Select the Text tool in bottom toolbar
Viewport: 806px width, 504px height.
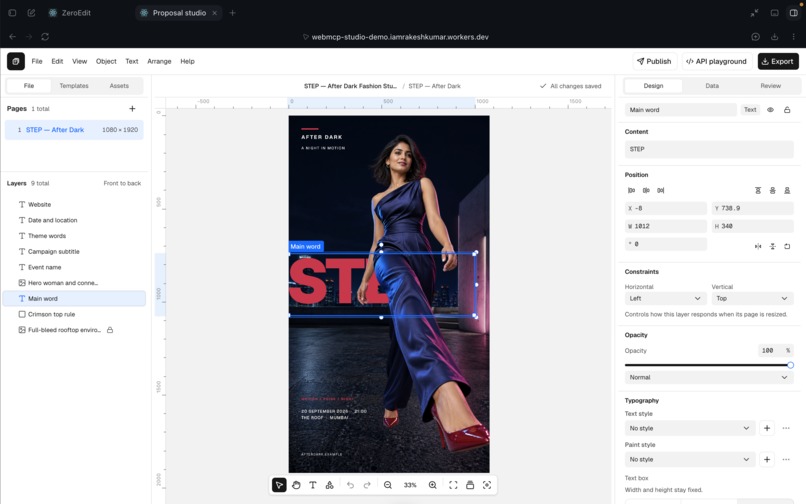(313, 485)
